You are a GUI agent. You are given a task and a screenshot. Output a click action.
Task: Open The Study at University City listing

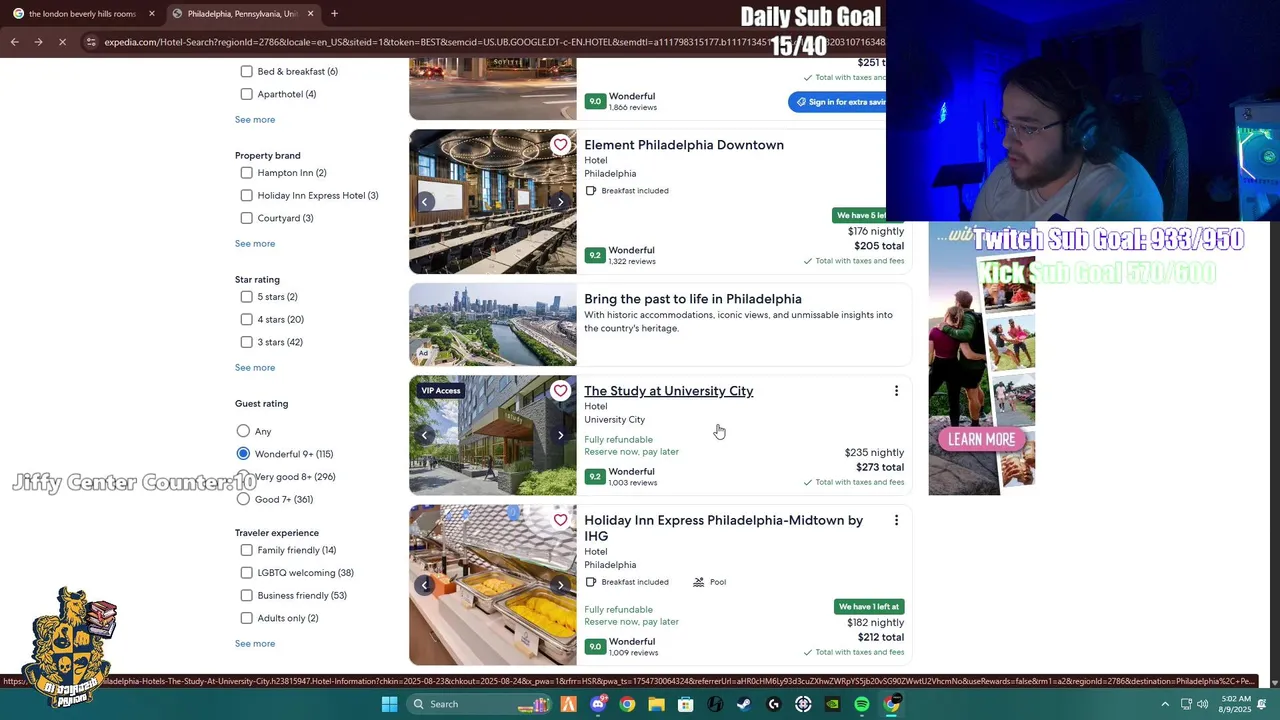coord(668,391)
